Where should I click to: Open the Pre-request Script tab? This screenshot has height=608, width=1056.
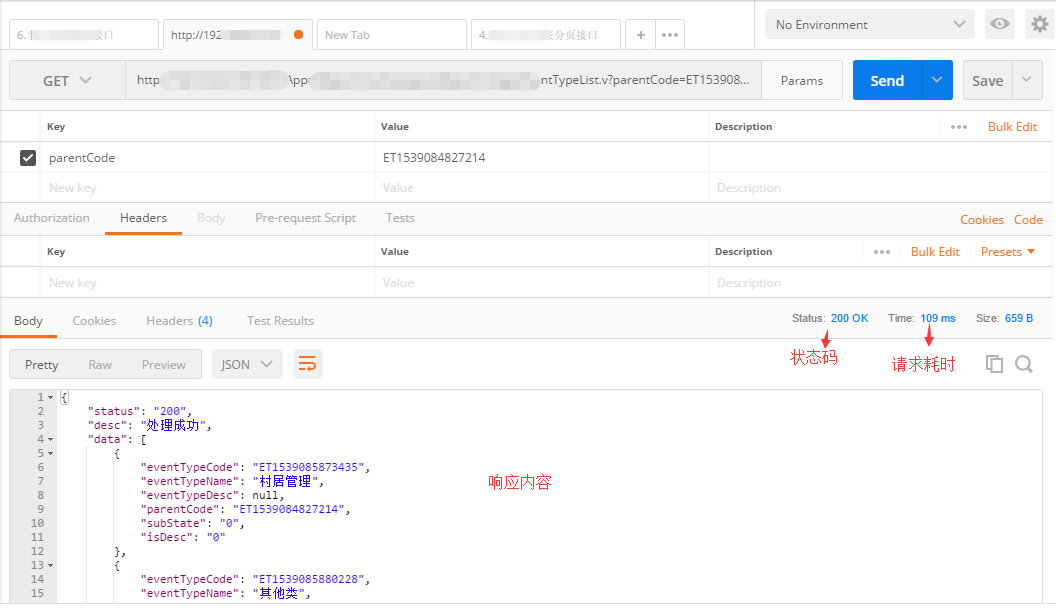pos(305,217)
